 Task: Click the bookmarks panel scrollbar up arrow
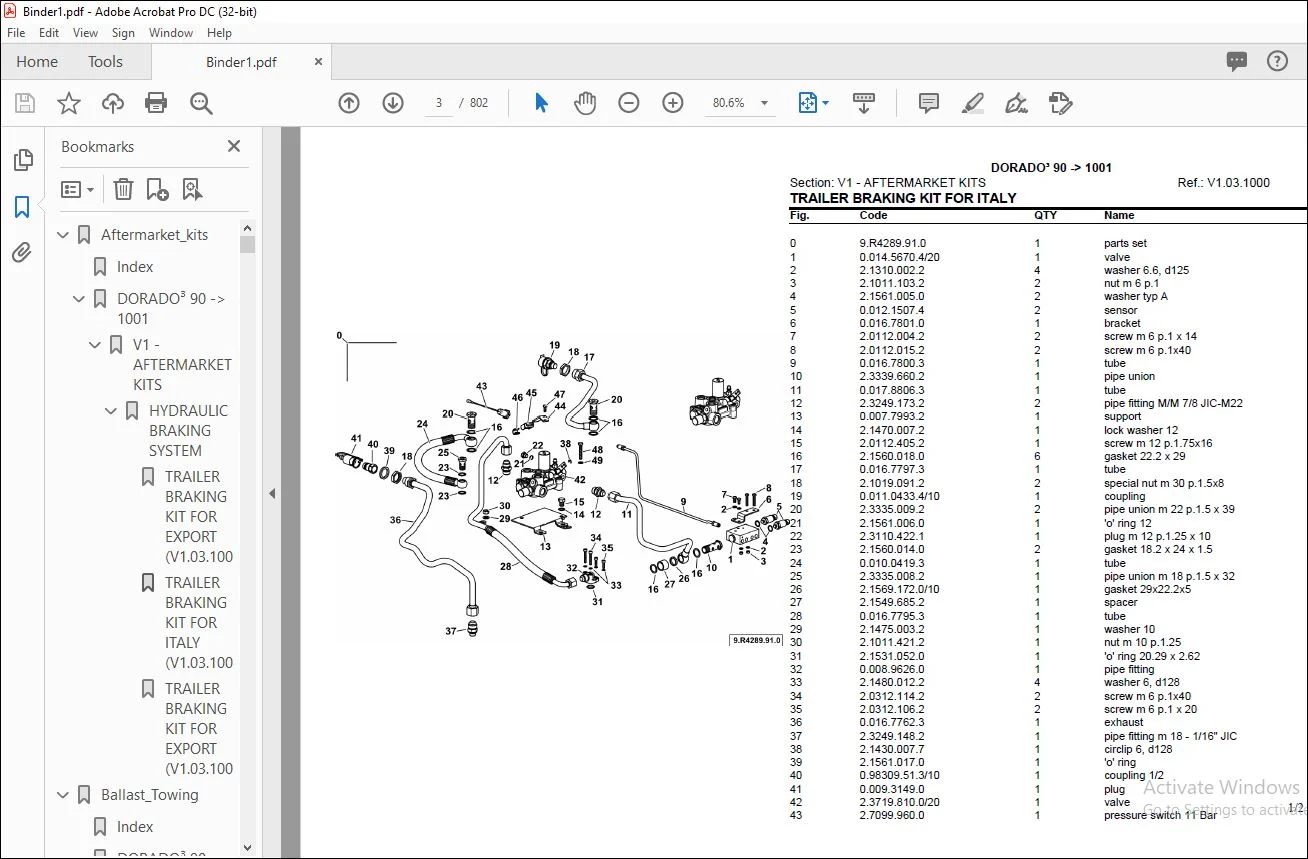pyautogui.click(x=248, y=229)
